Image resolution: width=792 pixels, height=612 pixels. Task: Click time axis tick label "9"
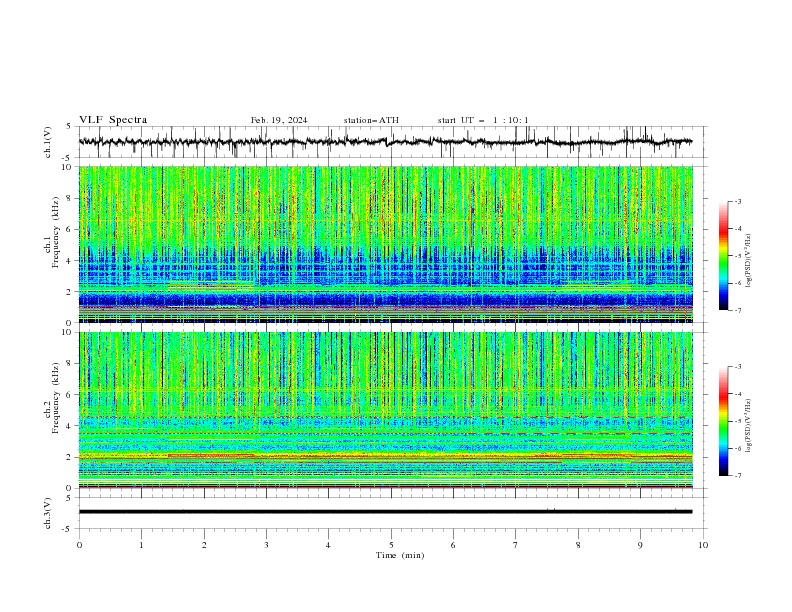pos(640,545)
